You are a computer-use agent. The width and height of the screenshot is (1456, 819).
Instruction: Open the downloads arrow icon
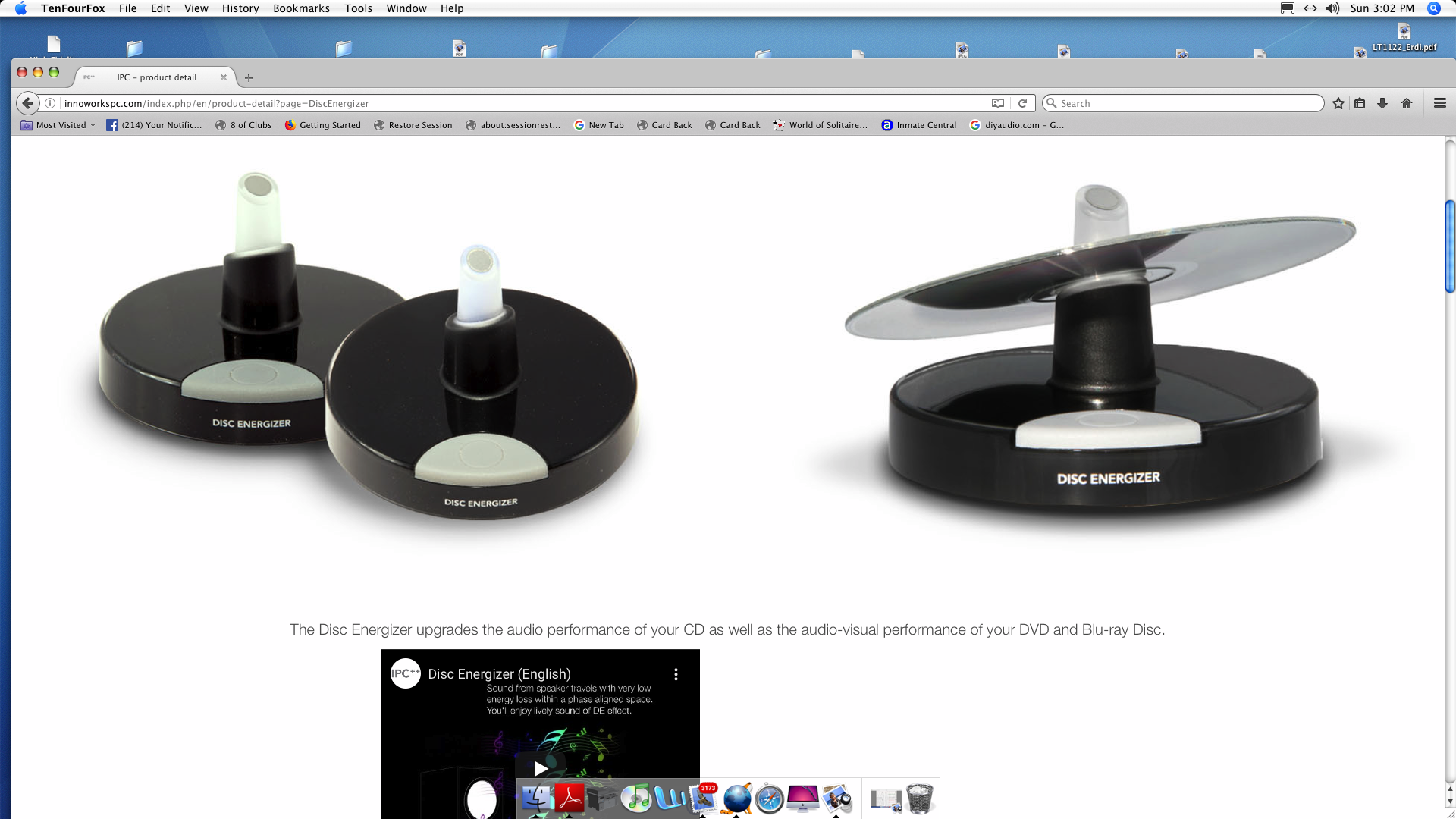[x=1382, y=103]
